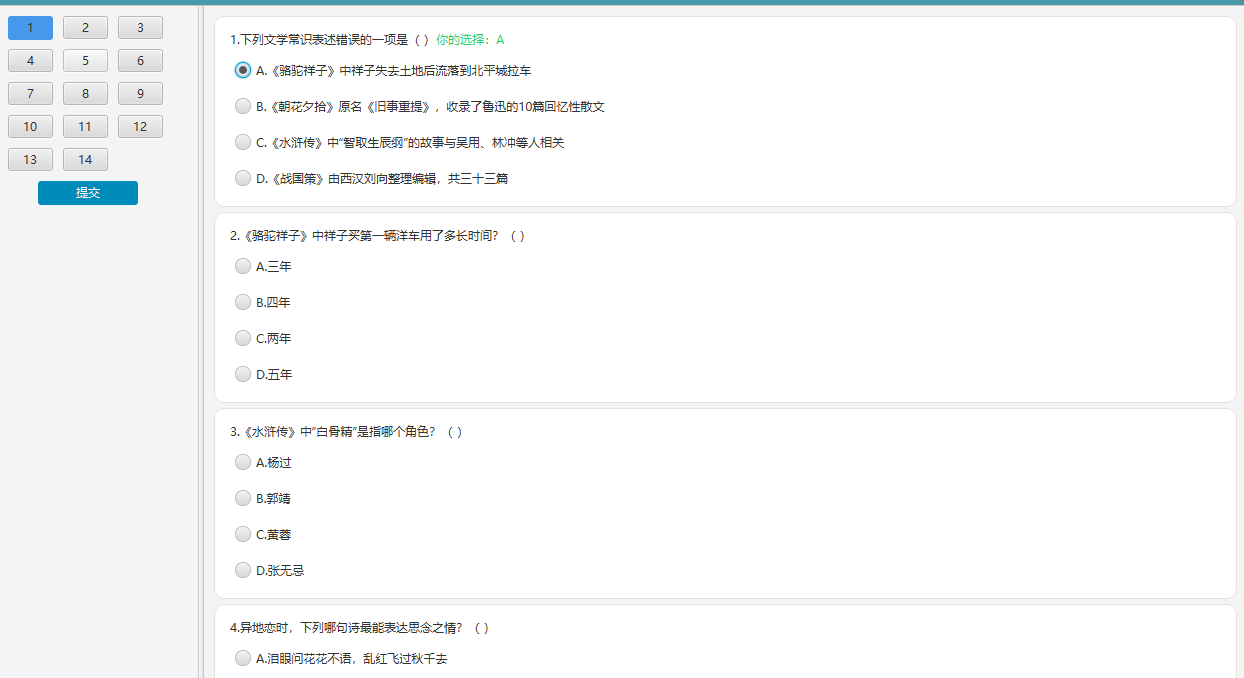1244x678 pixels.
Task: Open question 5 from number grid
Action: 85,61
